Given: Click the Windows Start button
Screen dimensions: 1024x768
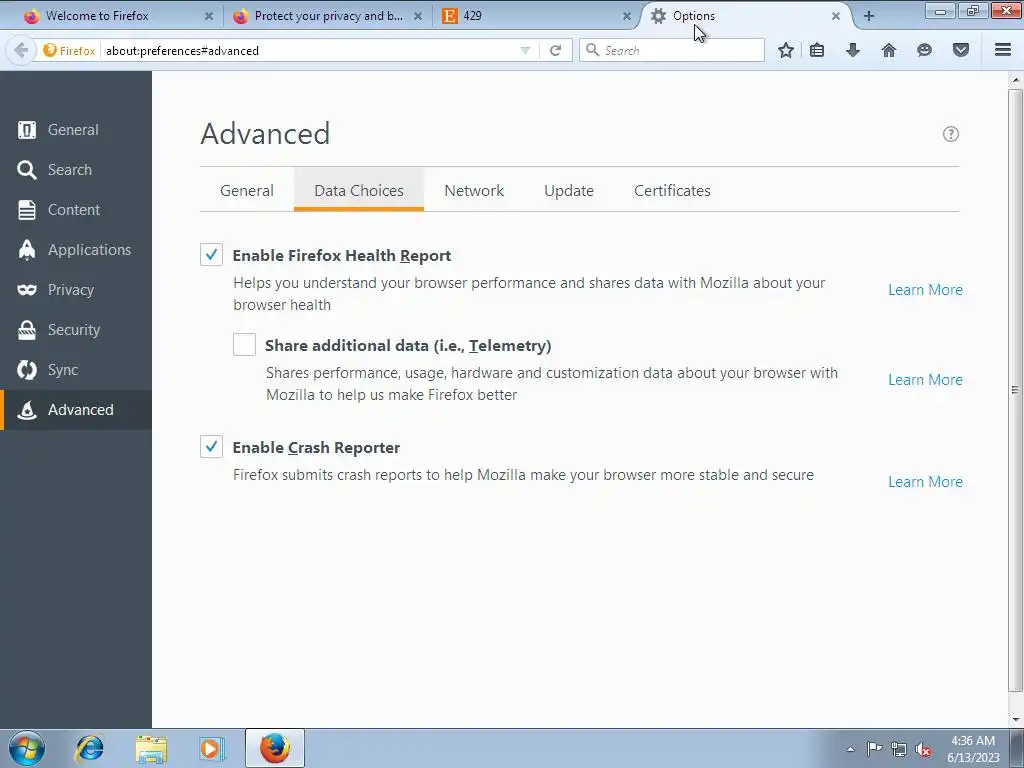Looking at the screenshot, I should click(x=27, y=748).
